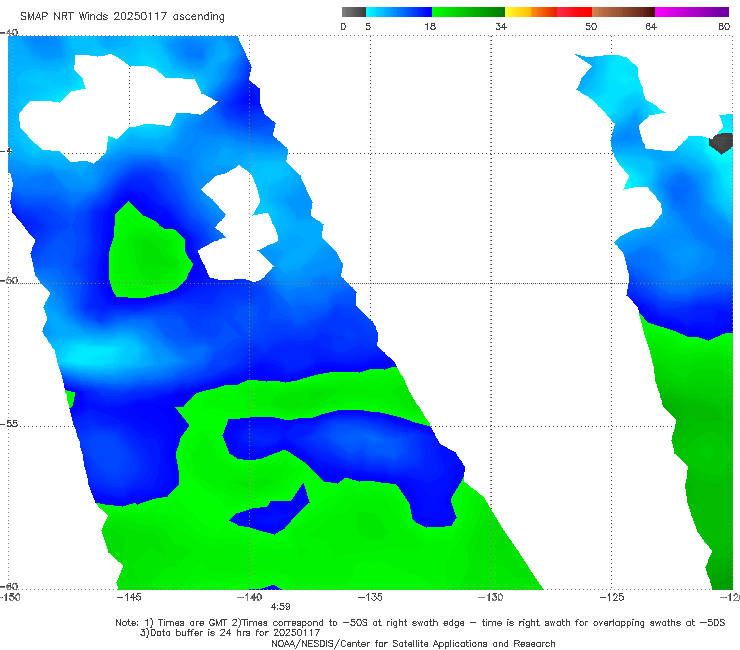Click the '64' color scale label

pyautogui.click(x=651, y=26)
